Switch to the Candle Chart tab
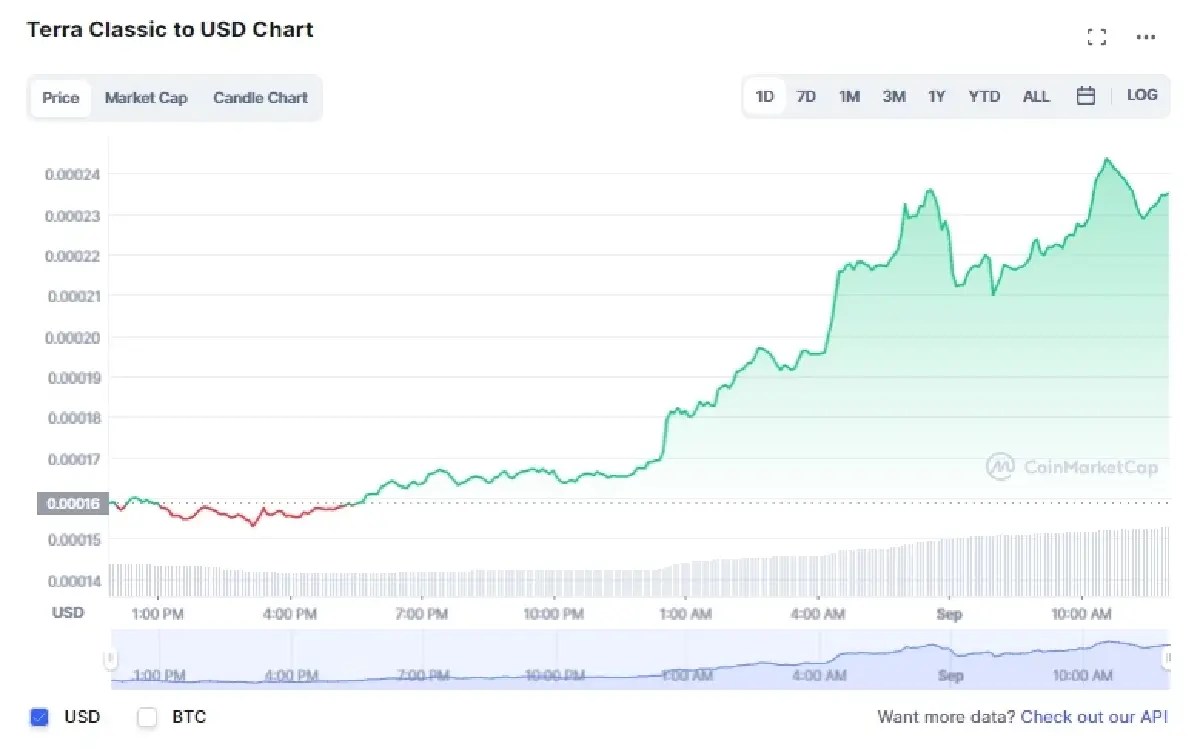The image size is (1200, 749). [260, 97]
